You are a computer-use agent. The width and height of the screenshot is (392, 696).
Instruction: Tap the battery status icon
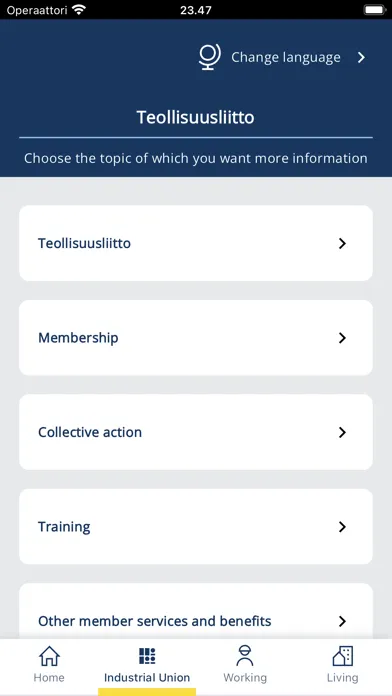[x=375, y=10]
